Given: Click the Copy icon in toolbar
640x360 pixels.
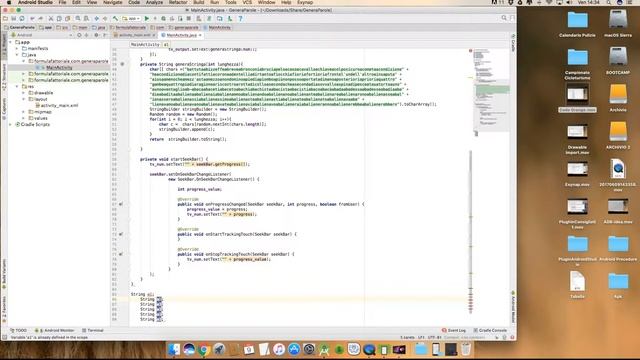Looking at the screenshot, I should click(x=59, y=18).
